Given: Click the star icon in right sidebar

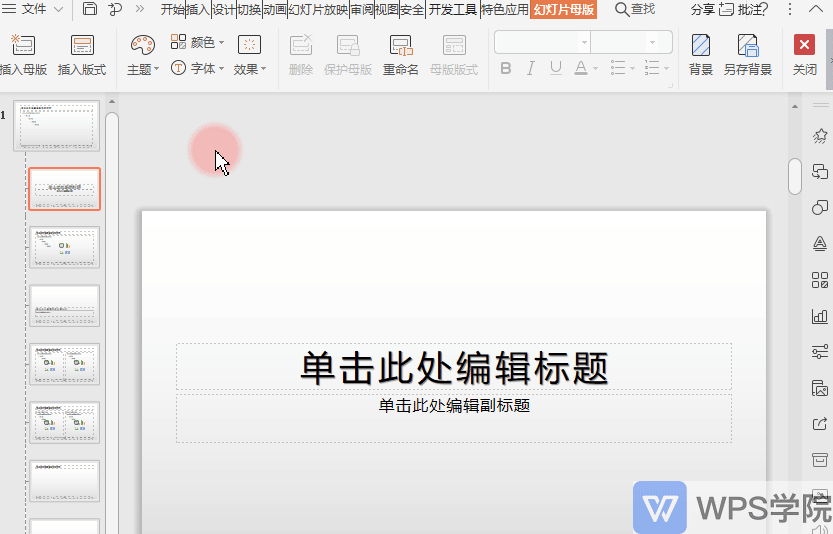Looking at the screenshot, I should pyautogui.click(x=820, y=135).
